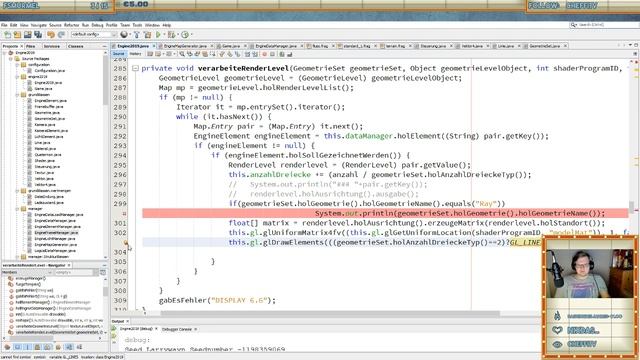Switch to EngineMapGenerator.java editor tab
Screen dimensions: 640x360
click(186, 46)
